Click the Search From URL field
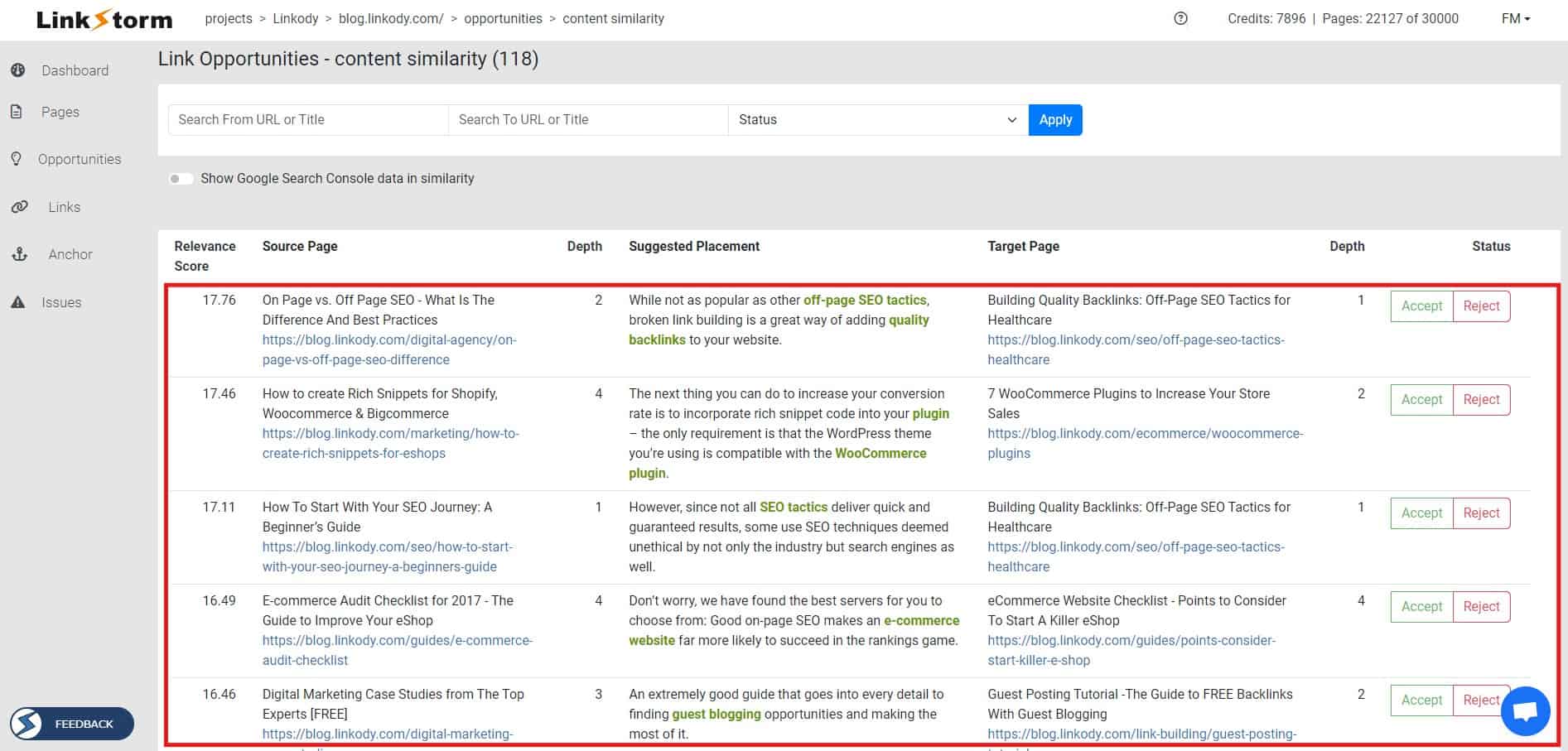 click(307, 119)
